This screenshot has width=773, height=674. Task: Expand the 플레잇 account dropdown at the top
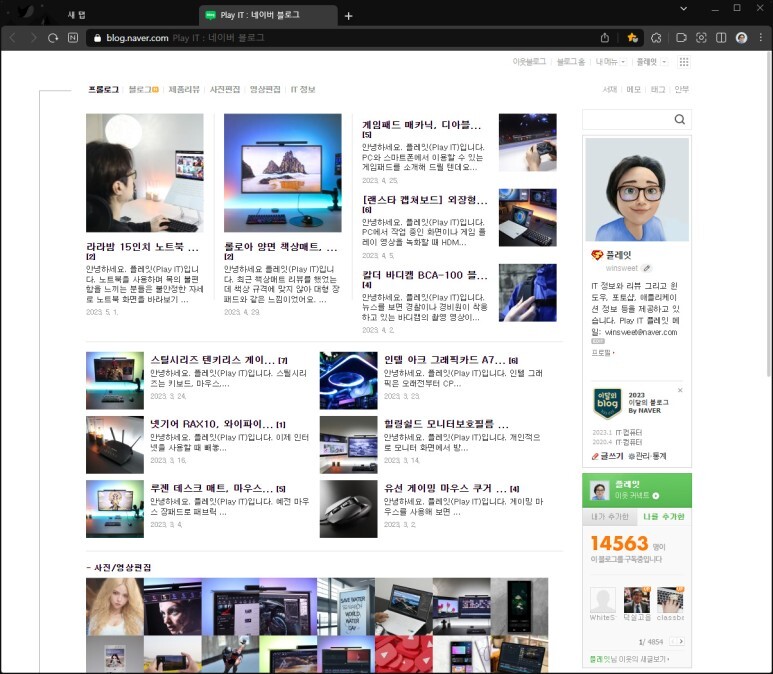click(x=664, y=62)
